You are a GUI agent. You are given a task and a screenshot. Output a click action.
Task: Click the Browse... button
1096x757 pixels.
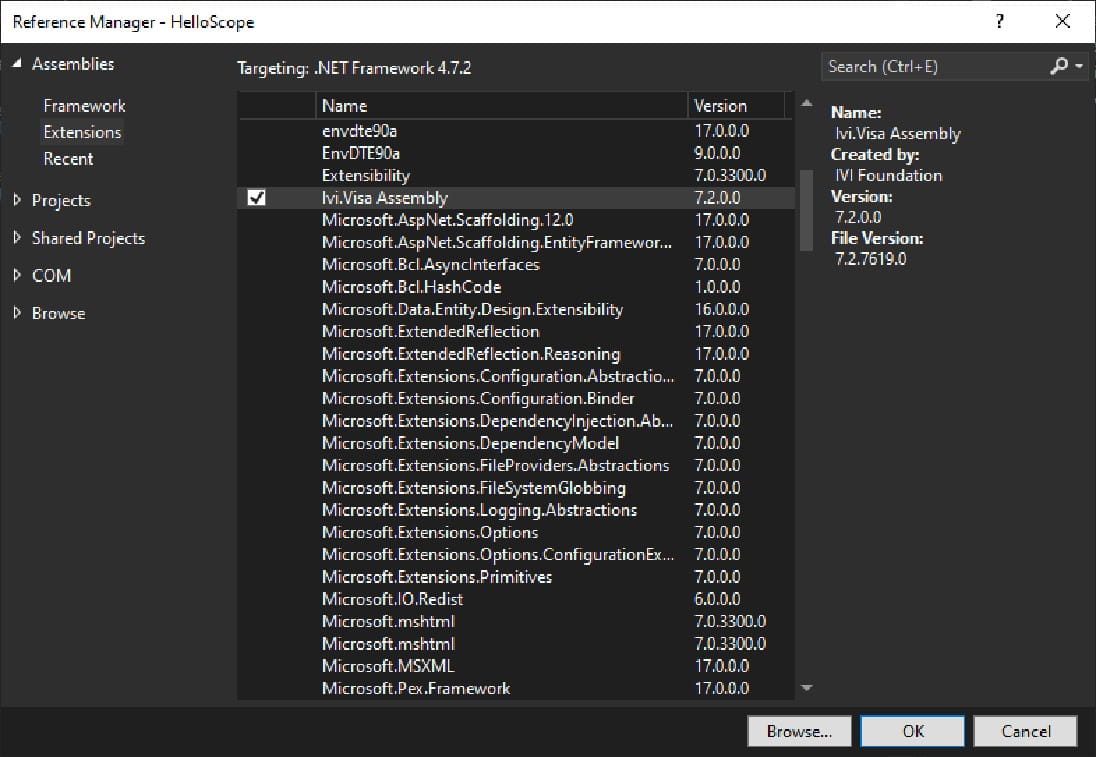pos(799,731)
